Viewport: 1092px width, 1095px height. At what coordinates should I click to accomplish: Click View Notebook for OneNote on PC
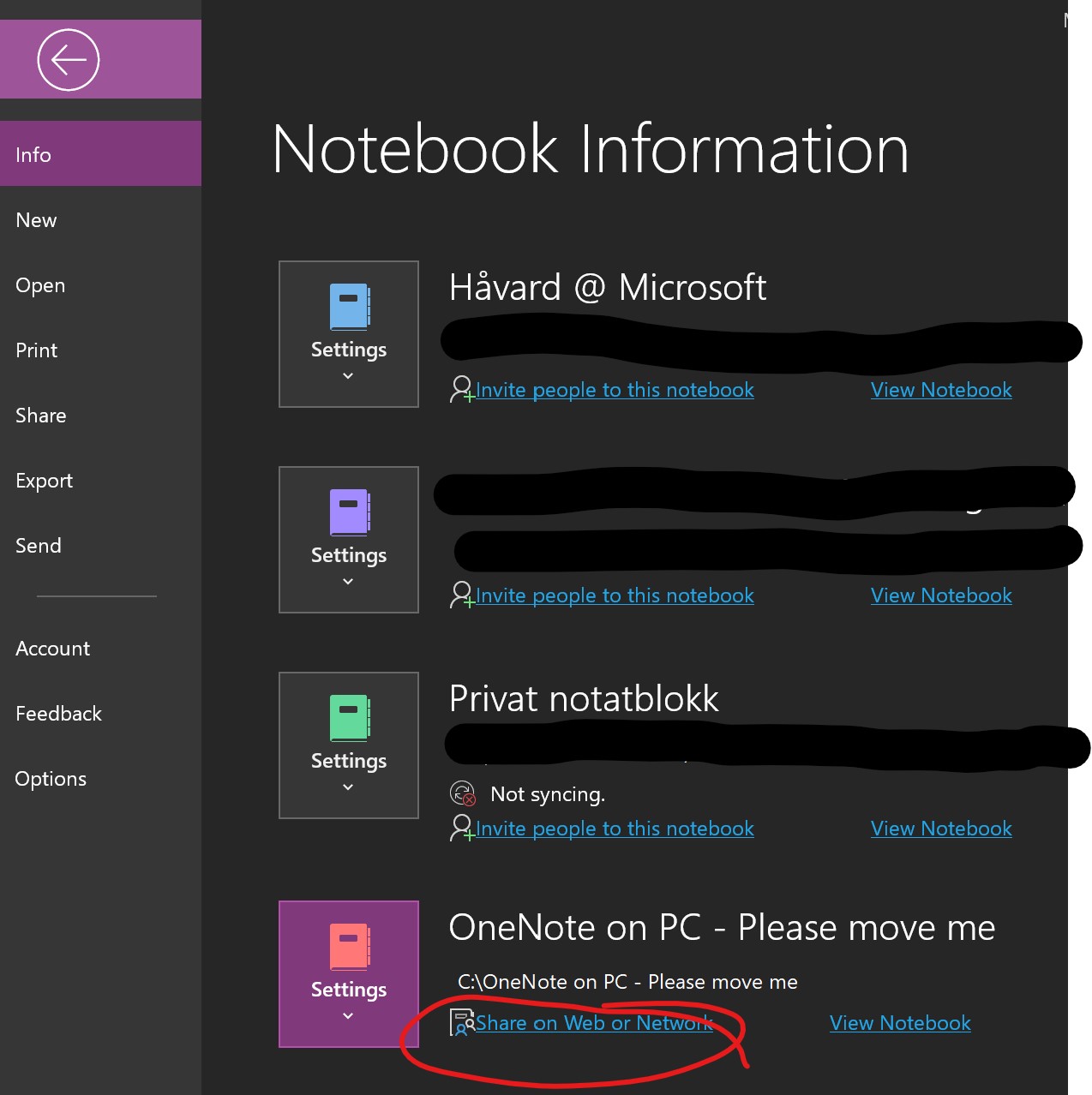[899, 1022]
